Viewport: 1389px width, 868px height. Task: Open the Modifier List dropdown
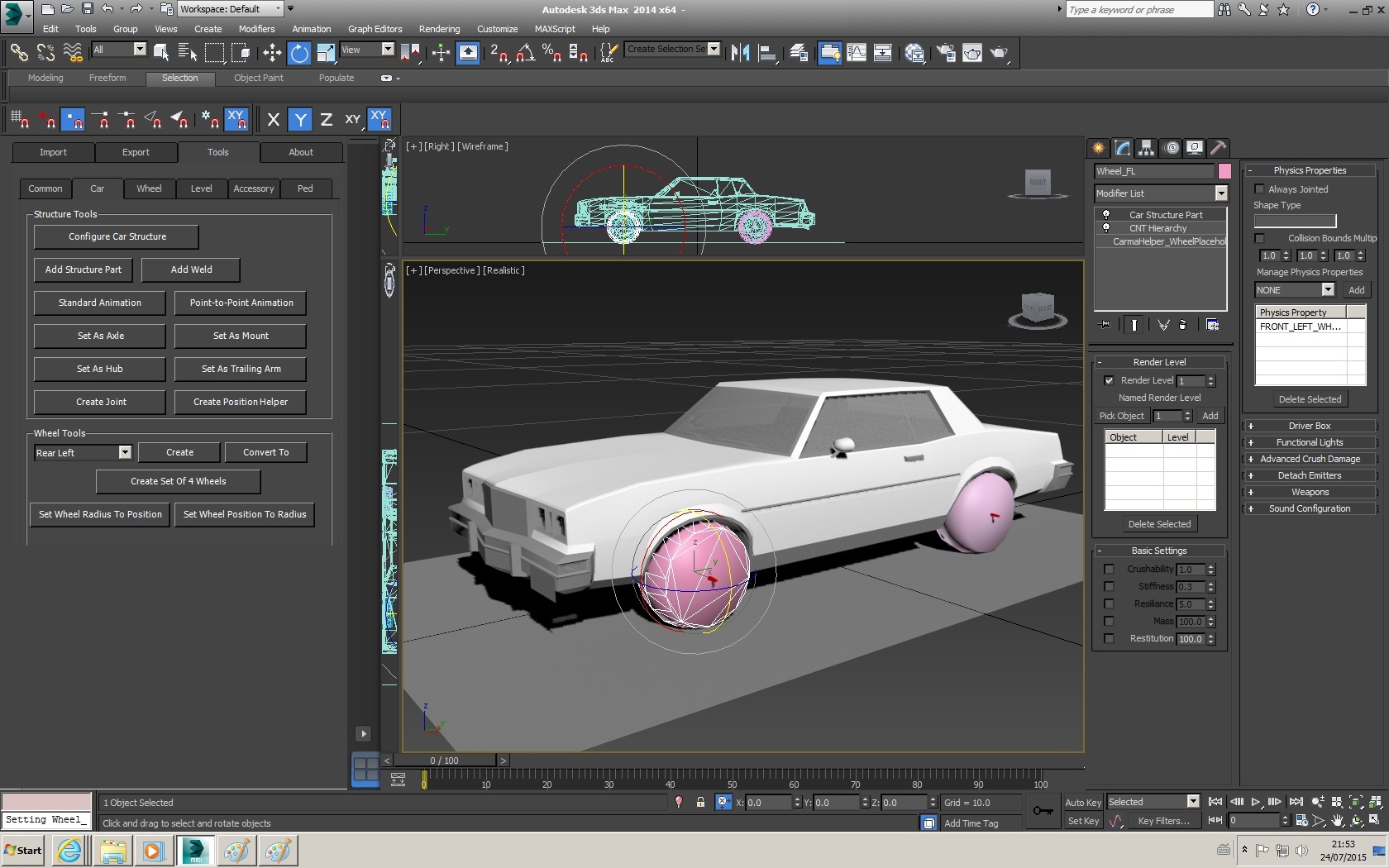pos(1220,193)
